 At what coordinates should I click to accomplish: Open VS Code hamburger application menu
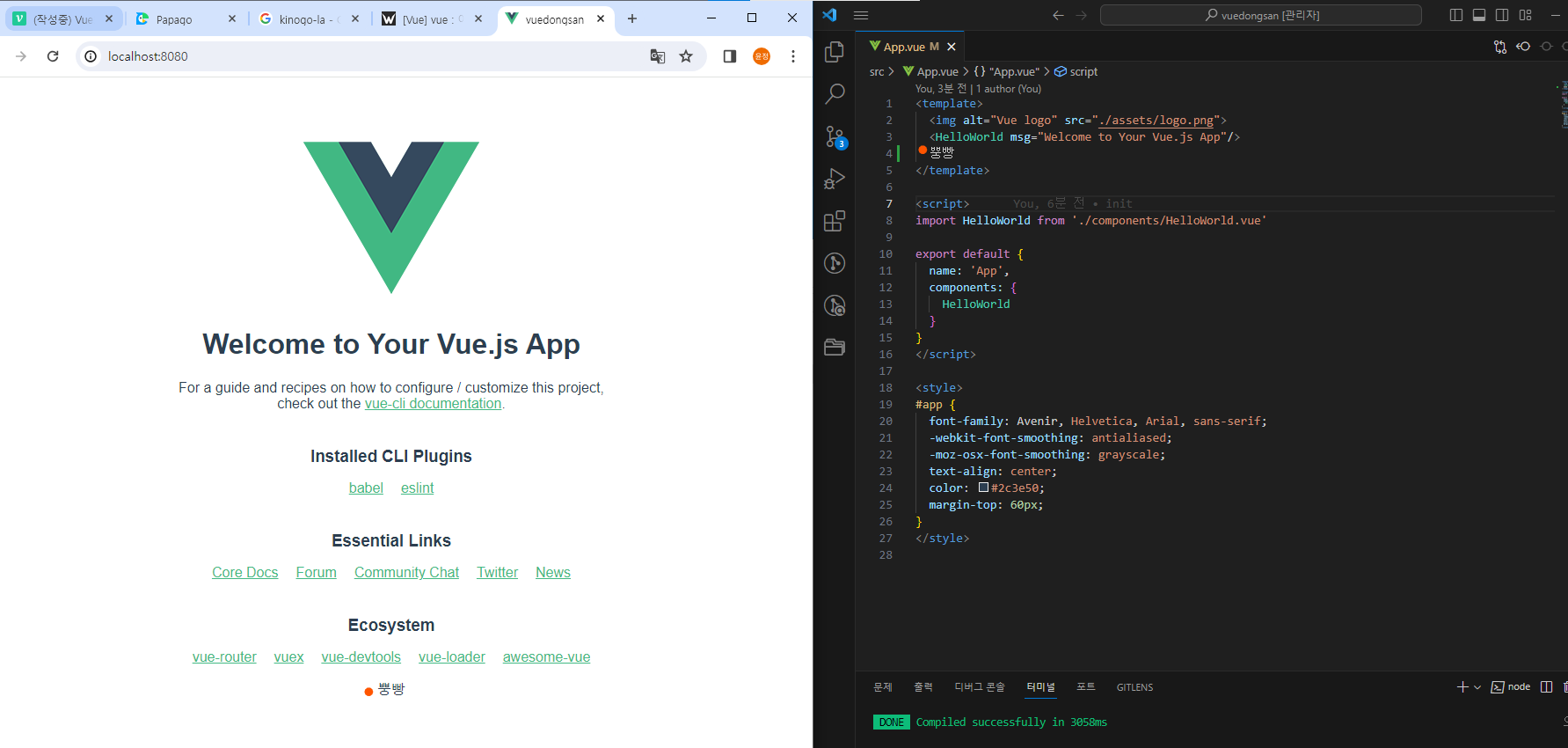point(861,15)
